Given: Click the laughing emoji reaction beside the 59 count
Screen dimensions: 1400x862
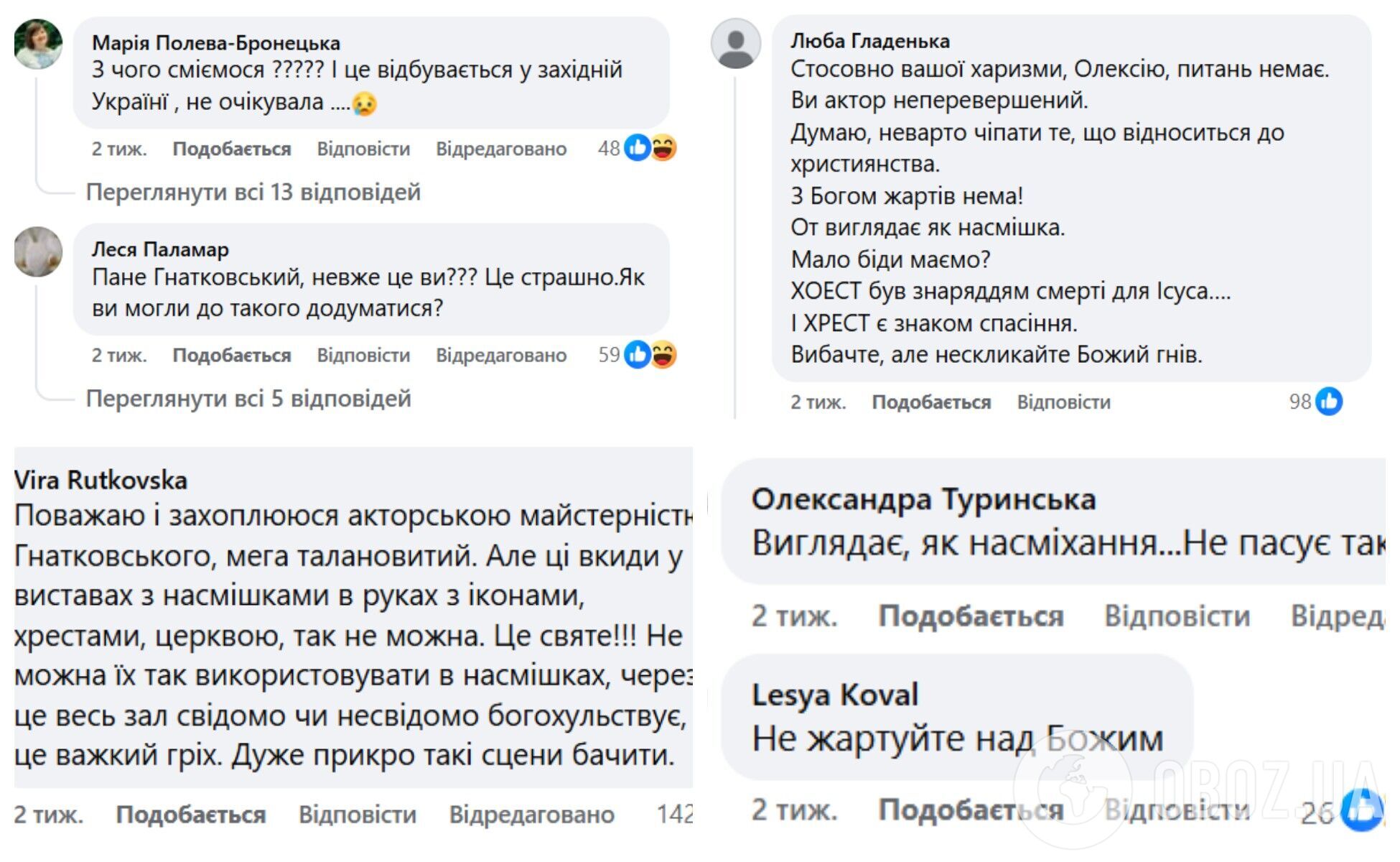Looking at the screenshot, I should click(x=664, y=353).
